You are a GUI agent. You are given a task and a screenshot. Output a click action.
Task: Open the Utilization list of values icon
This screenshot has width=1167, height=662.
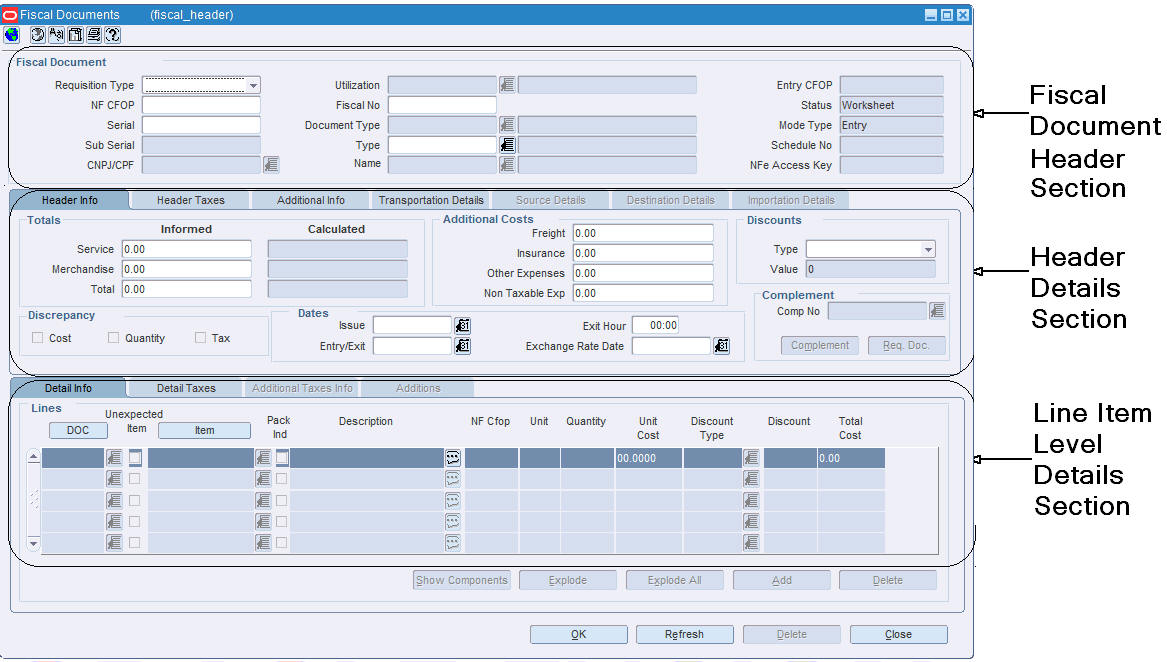507,85
